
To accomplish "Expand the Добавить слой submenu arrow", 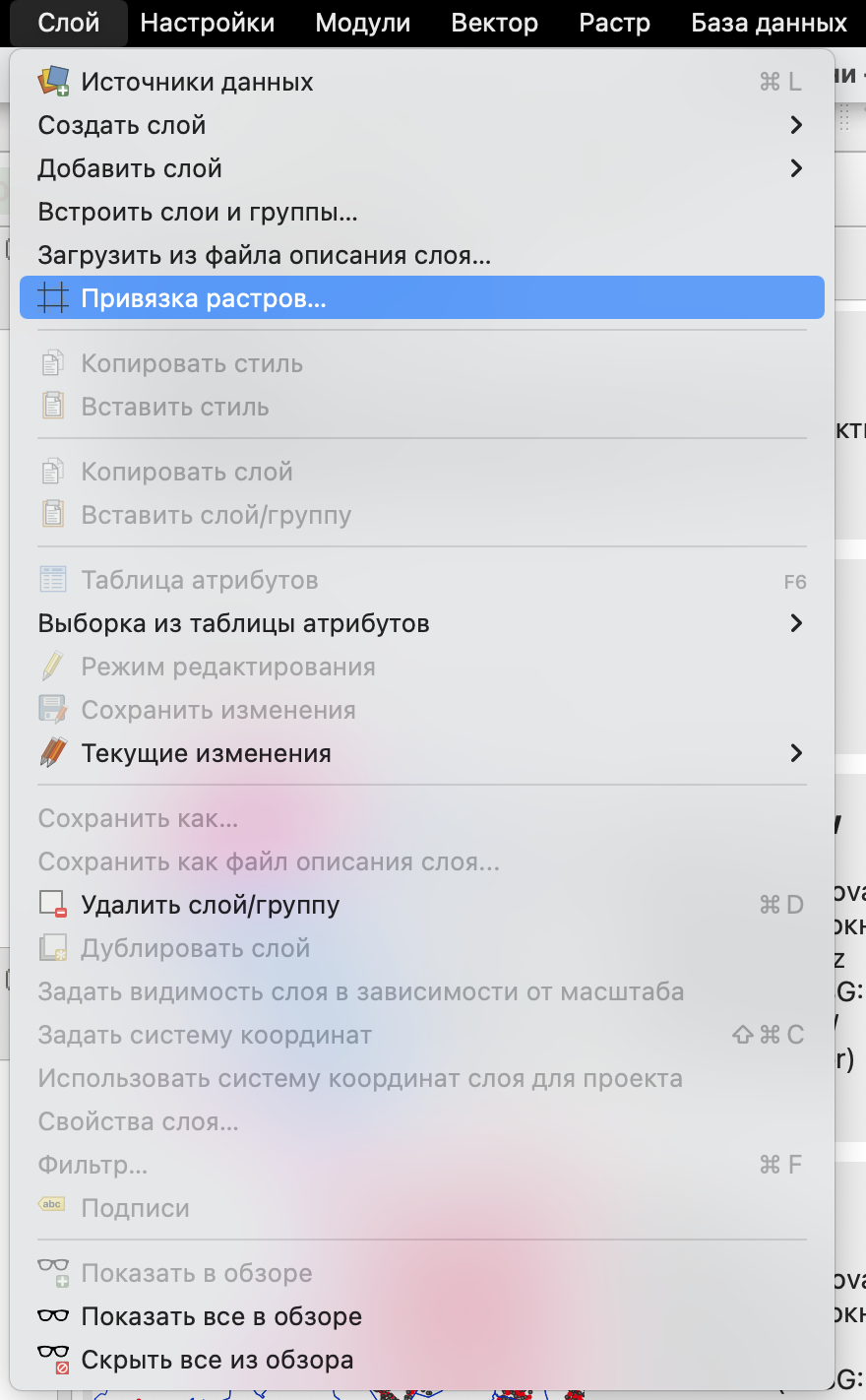I will click(796, 168).
